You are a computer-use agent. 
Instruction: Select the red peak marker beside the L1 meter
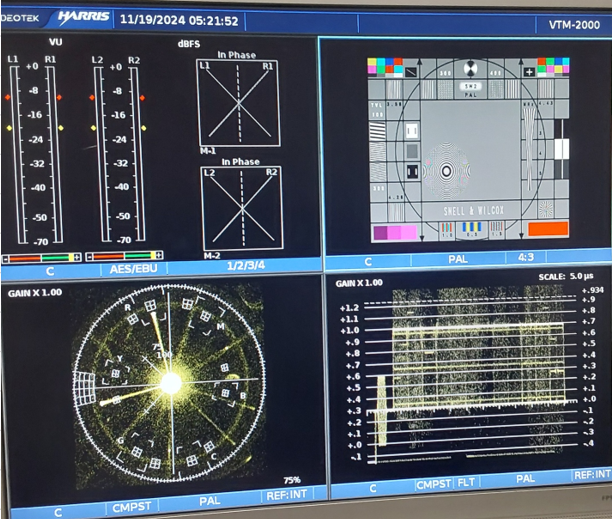(x=7, y=97)
